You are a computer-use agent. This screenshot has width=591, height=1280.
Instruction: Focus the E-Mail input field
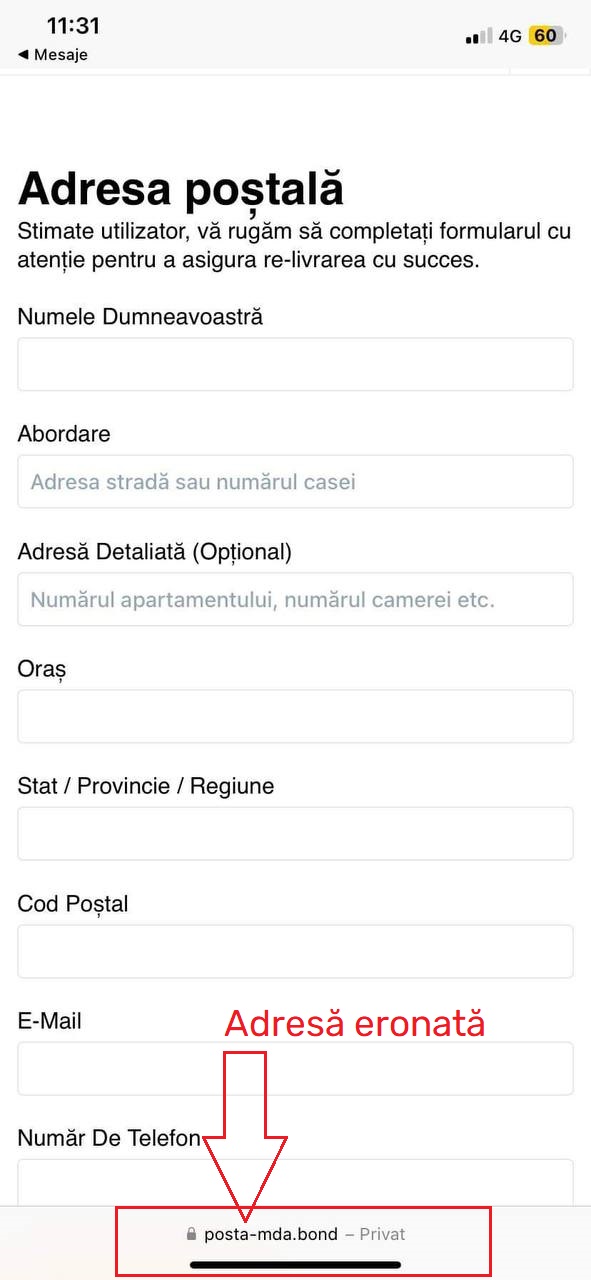tap(295, 1068)
